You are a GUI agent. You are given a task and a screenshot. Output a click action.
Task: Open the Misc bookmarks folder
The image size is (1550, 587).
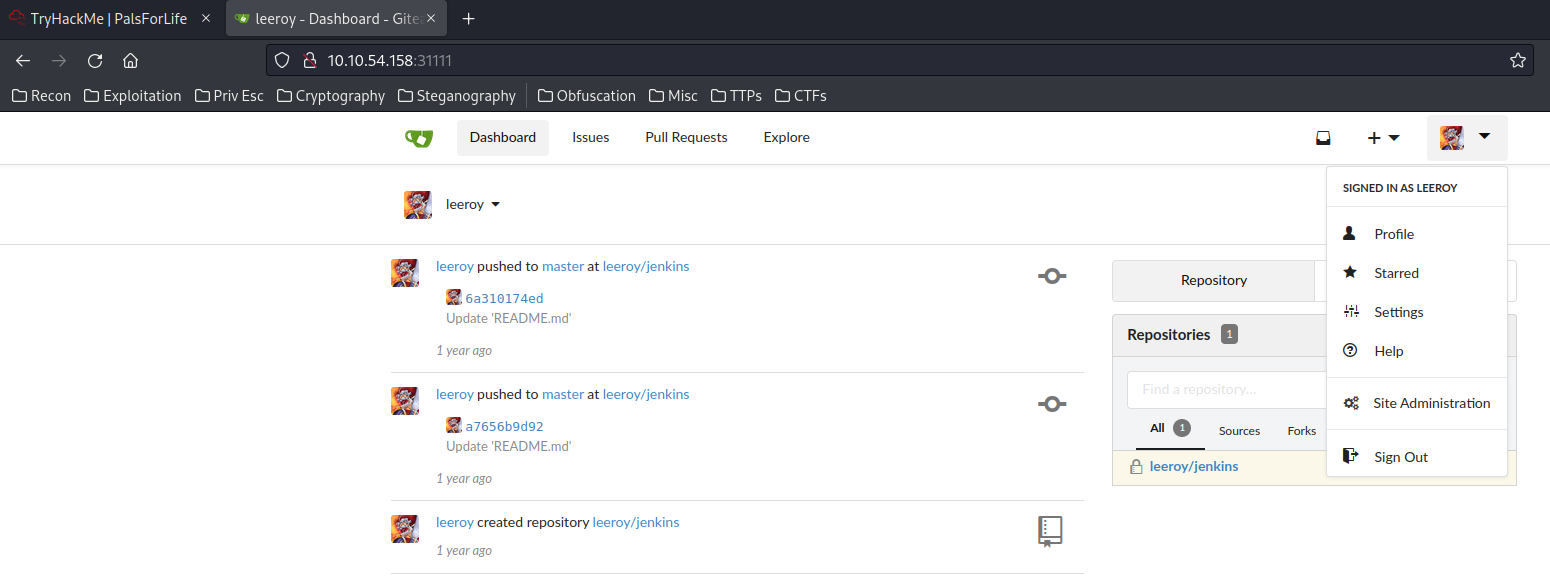coord(674,96)
